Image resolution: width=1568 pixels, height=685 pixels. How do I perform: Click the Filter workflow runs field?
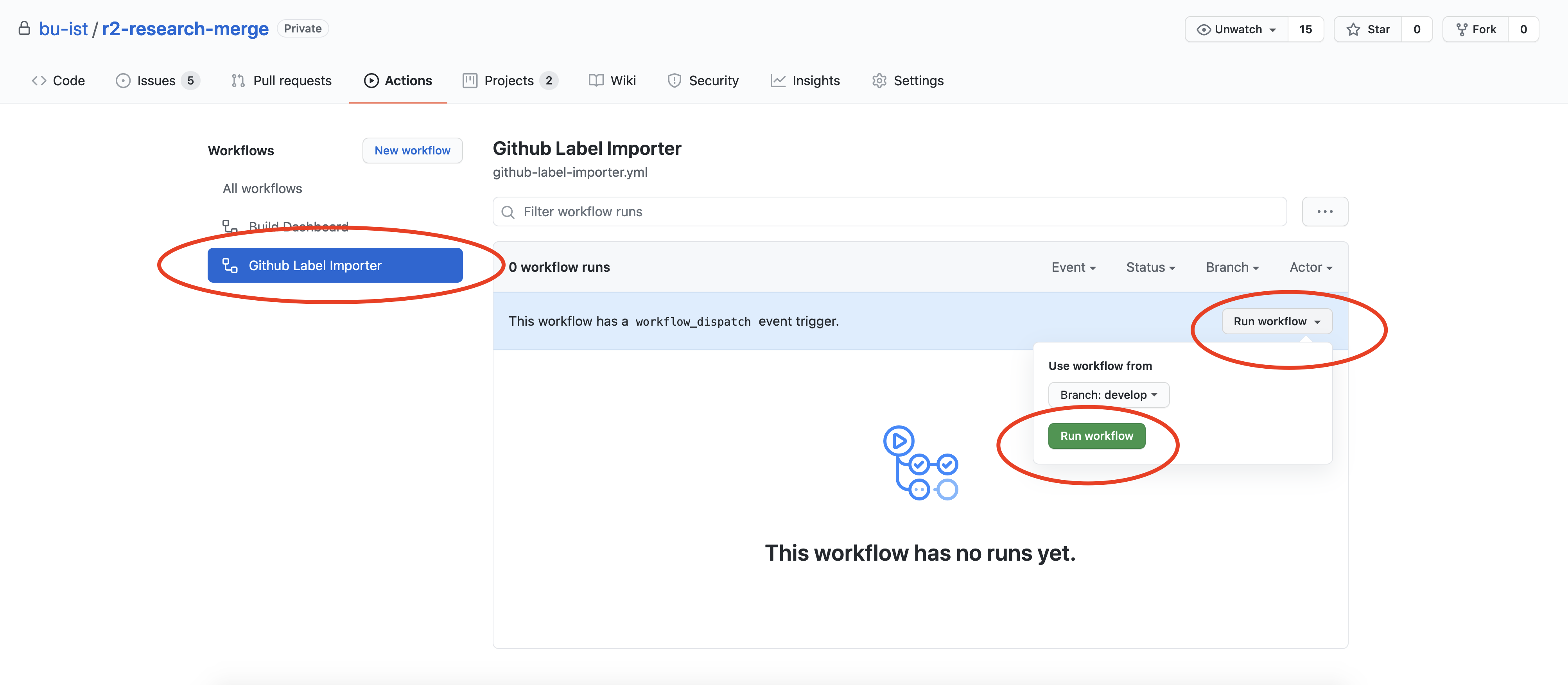pyautogui.click(x=889, y=212)
